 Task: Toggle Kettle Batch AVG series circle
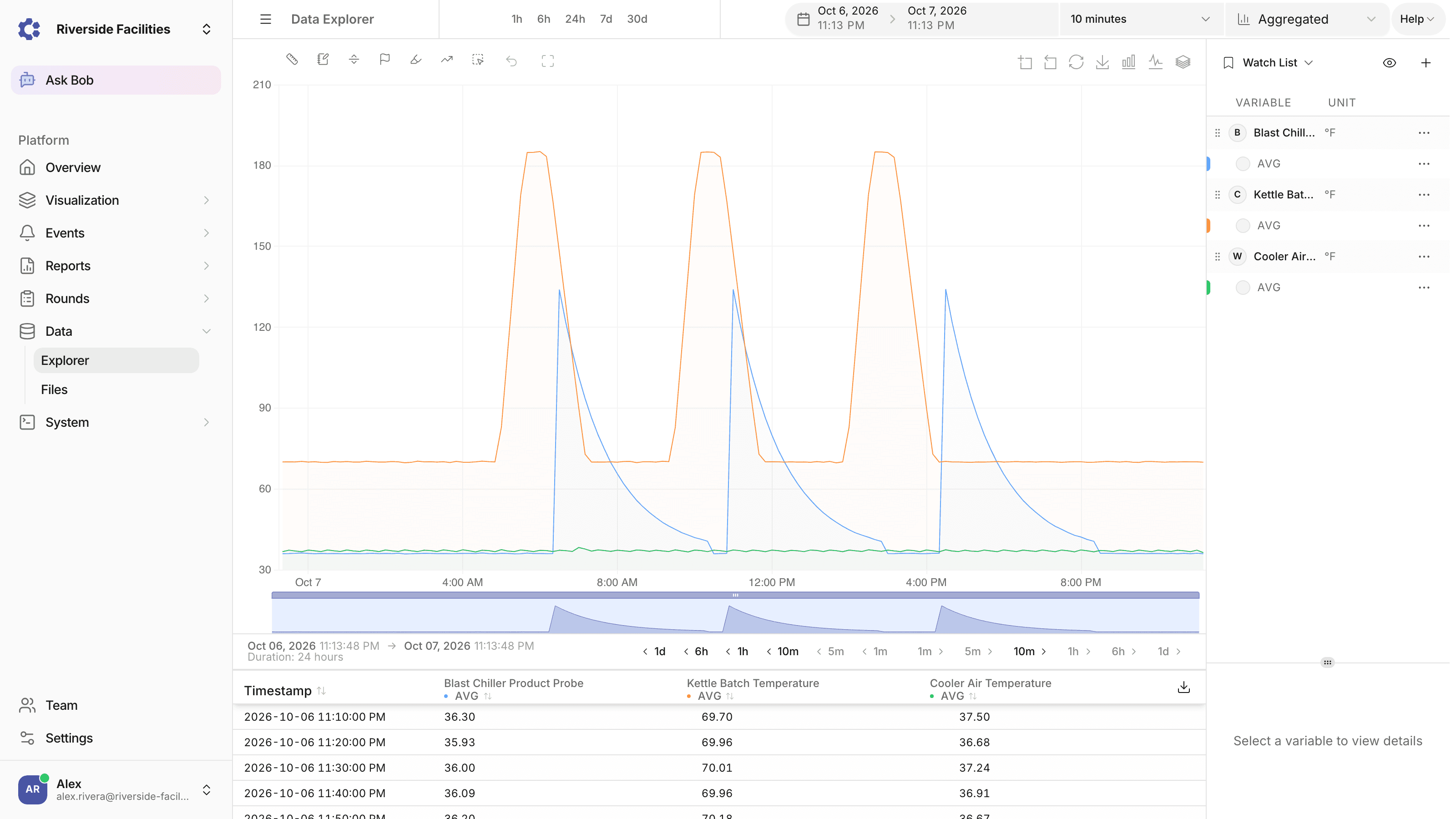[1242, 226]
